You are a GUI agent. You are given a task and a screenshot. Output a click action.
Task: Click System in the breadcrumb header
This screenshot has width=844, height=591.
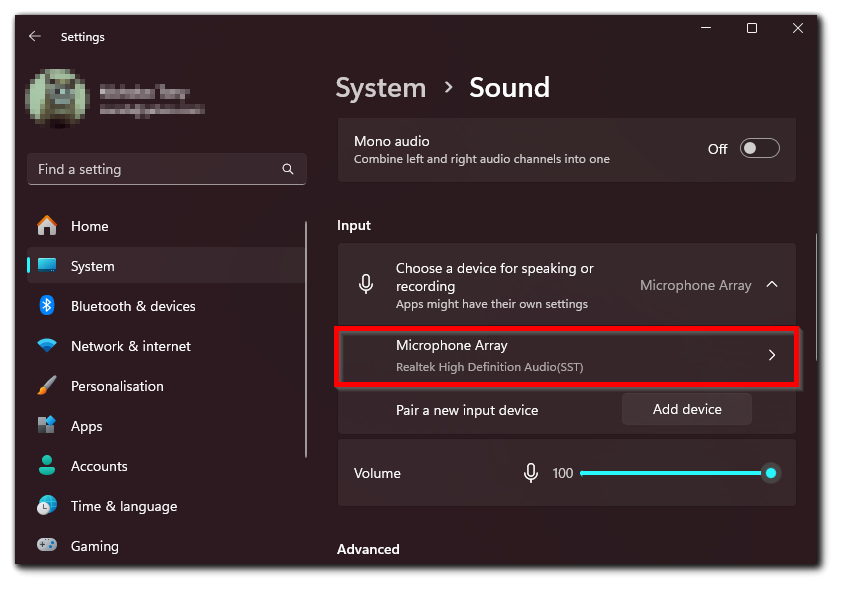click(x=381, y=88)
